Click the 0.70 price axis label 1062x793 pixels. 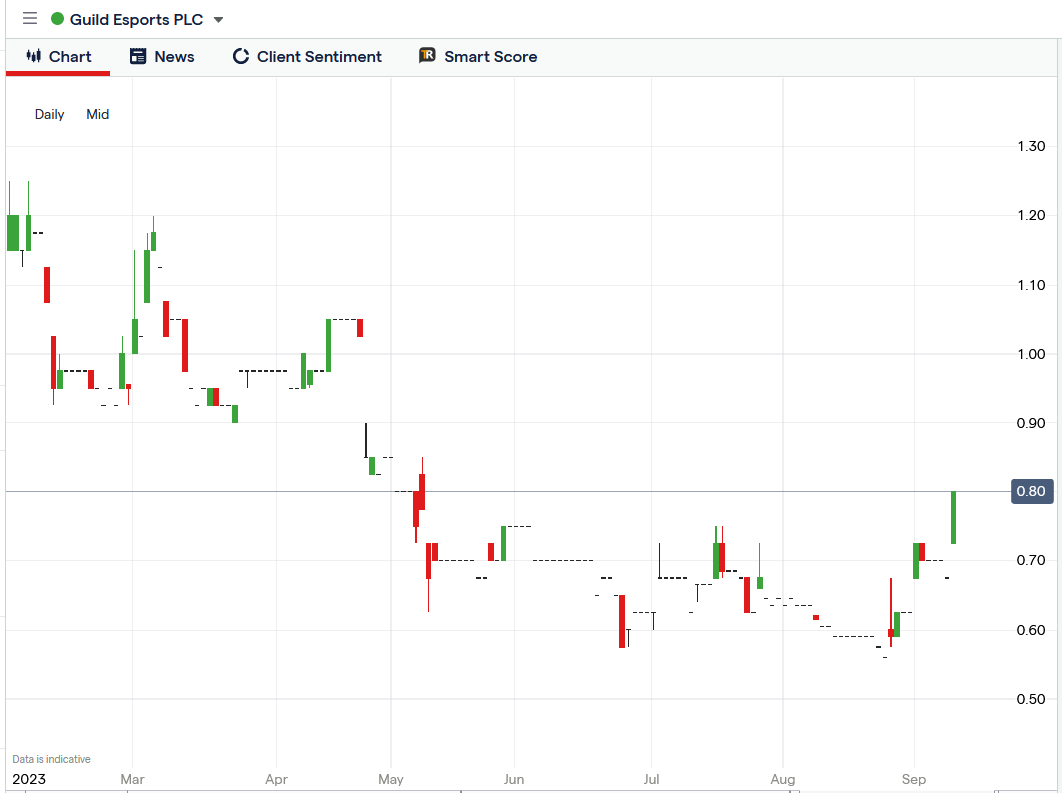click(x=1031, y=560)
